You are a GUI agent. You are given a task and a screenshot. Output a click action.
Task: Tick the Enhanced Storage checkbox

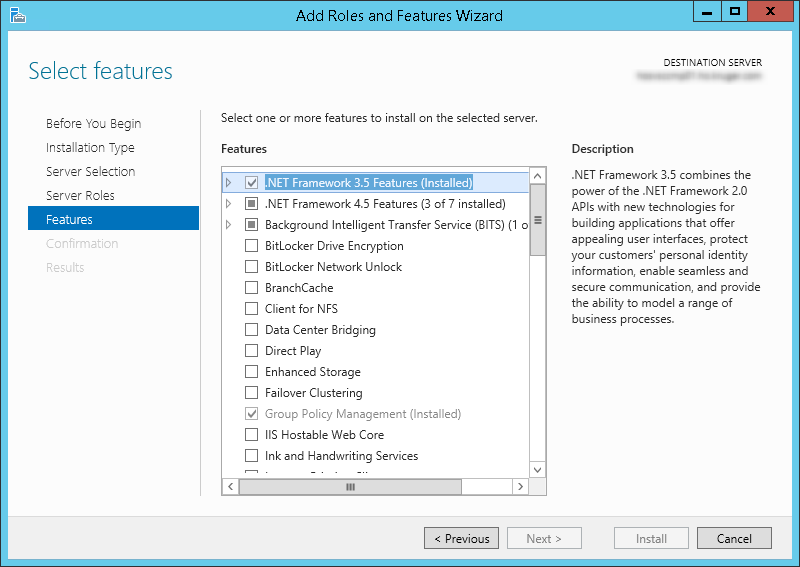click(251, 371)
